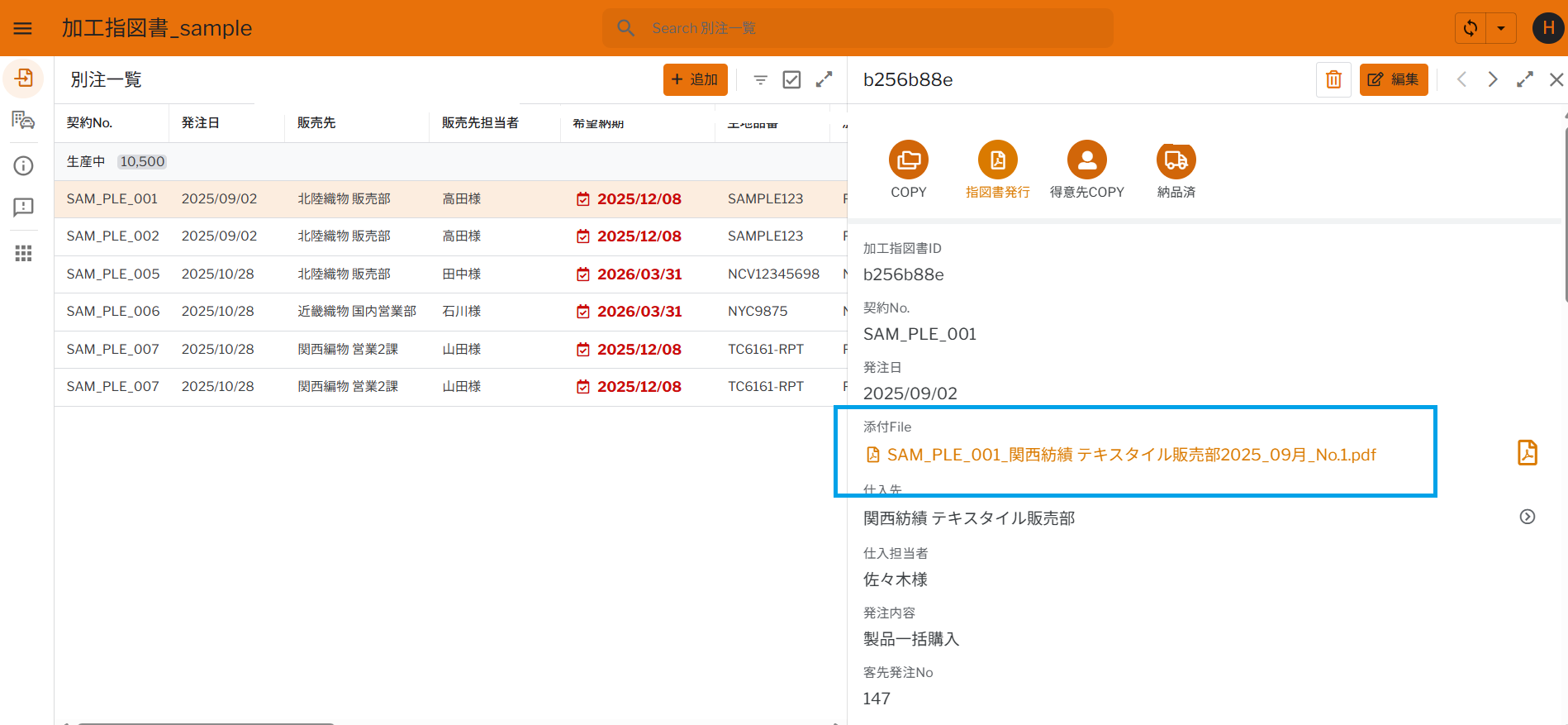The height and width of the screenshot is (725, 1568).
Task: Open the feedback view in sidebar
Action: click(23, 207)
